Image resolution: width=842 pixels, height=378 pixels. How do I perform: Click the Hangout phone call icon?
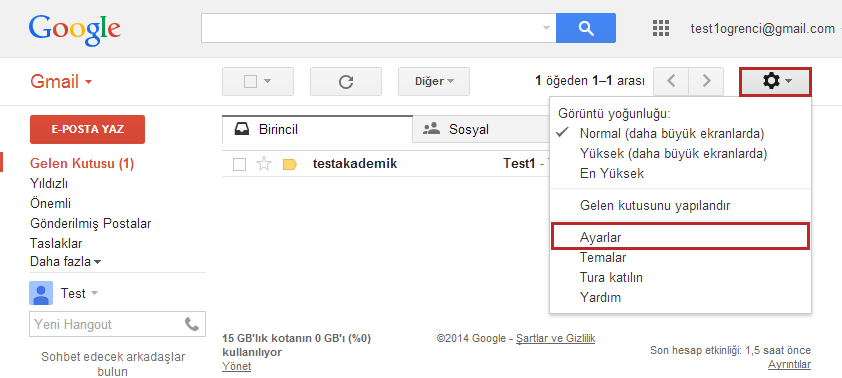(x=192, y=324)
